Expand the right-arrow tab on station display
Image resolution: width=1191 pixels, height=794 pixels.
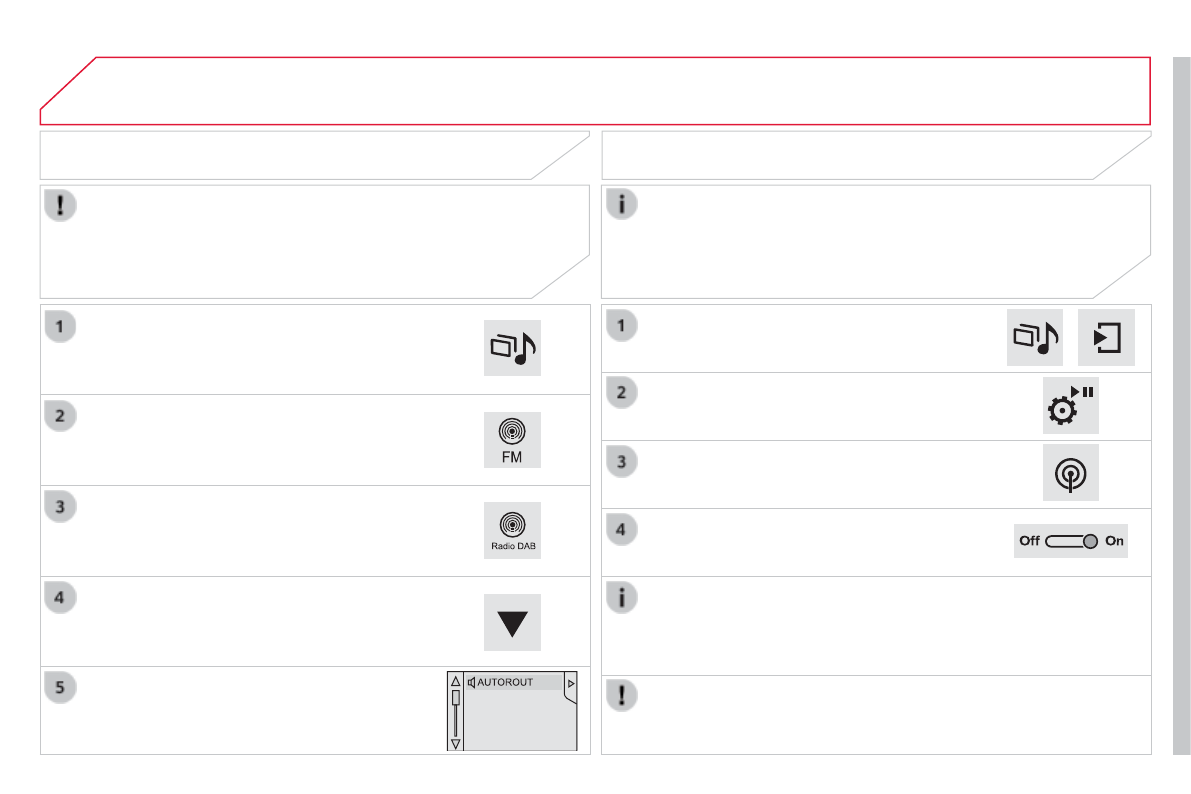571,683
